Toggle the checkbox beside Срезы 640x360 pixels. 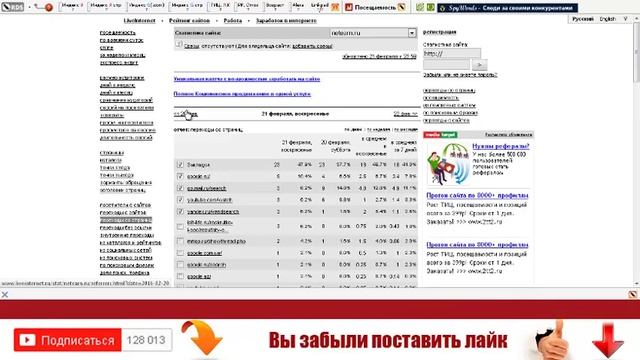coord(179,44)
